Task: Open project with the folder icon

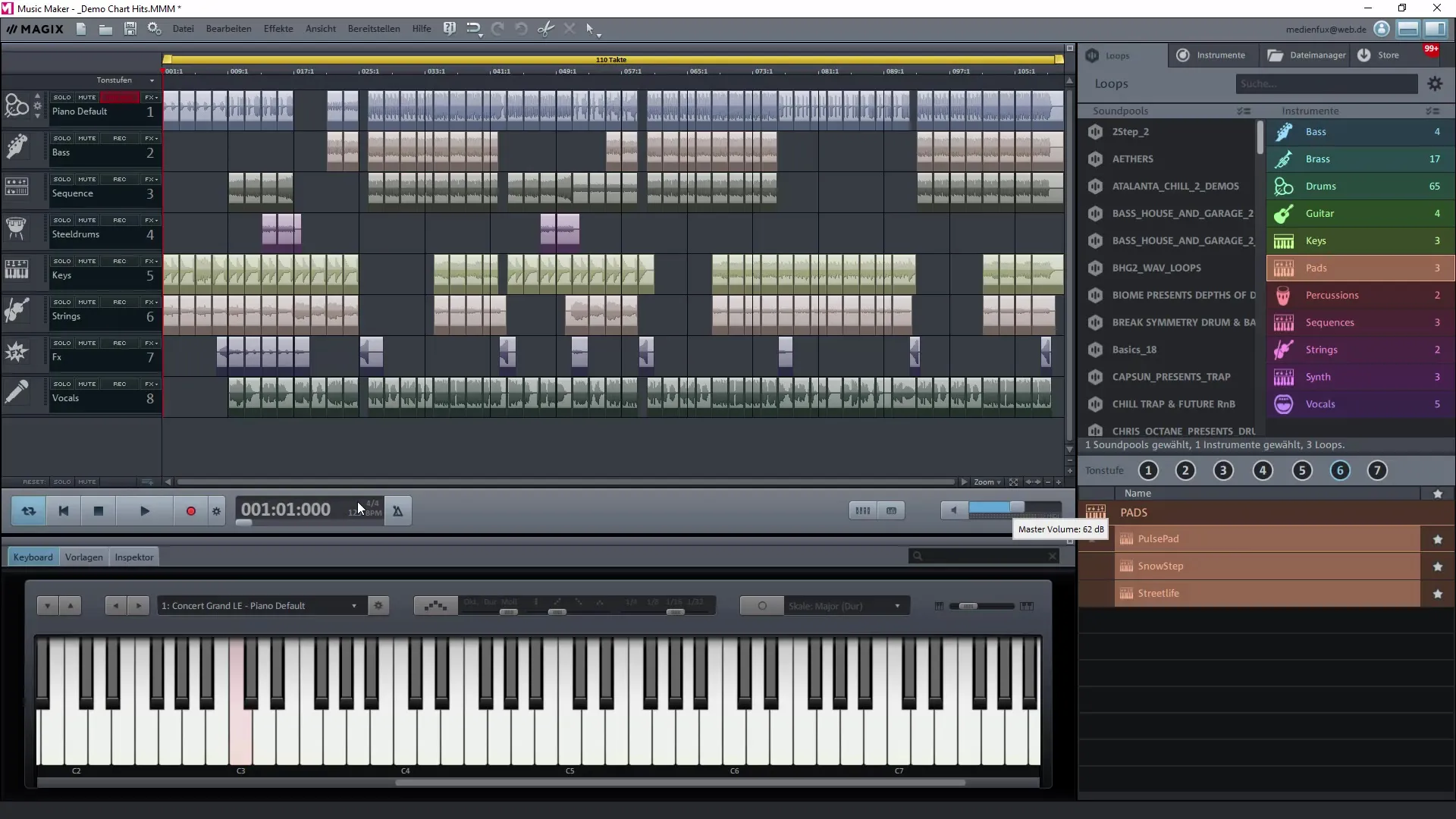Action: 105,29
